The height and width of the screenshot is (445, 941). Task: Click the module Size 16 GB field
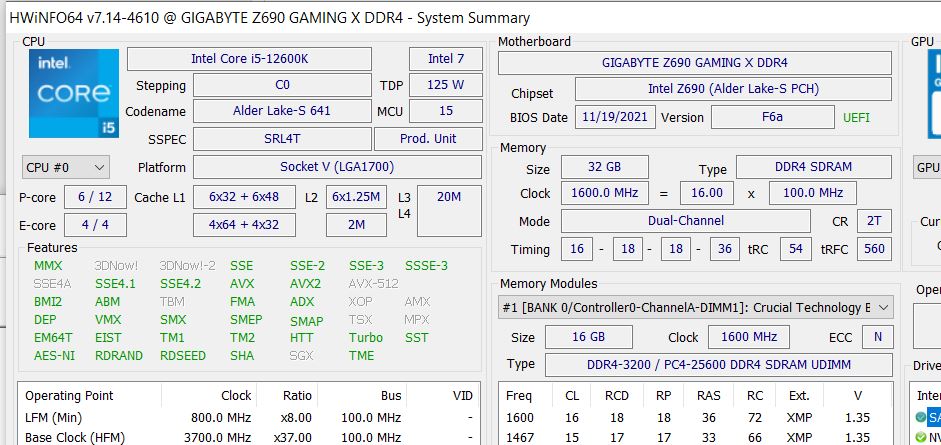588,337
